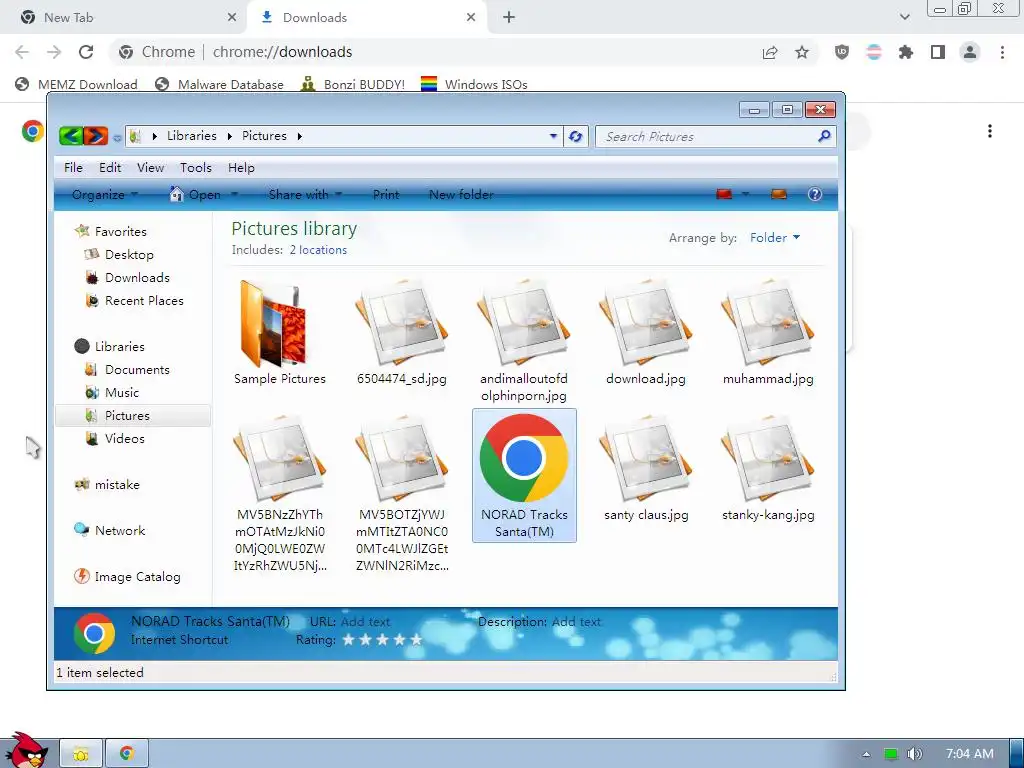Click the Search Pictures input field
Image resolution: width=1024 pixels, height=768 pixels.
[x=709, y=136]
